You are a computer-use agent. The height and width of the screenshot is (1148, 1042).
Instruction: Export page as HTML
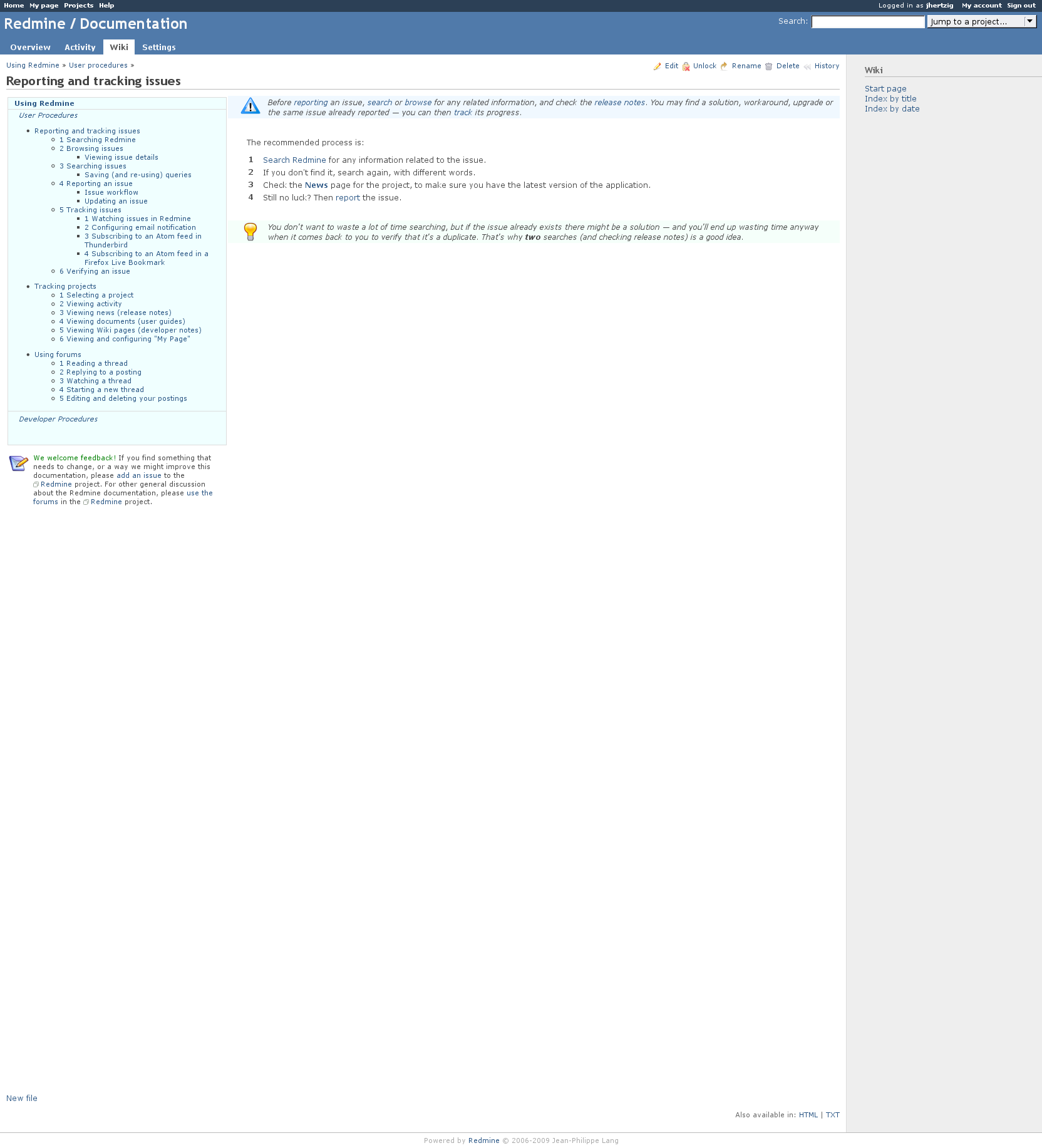point(808,1115)
